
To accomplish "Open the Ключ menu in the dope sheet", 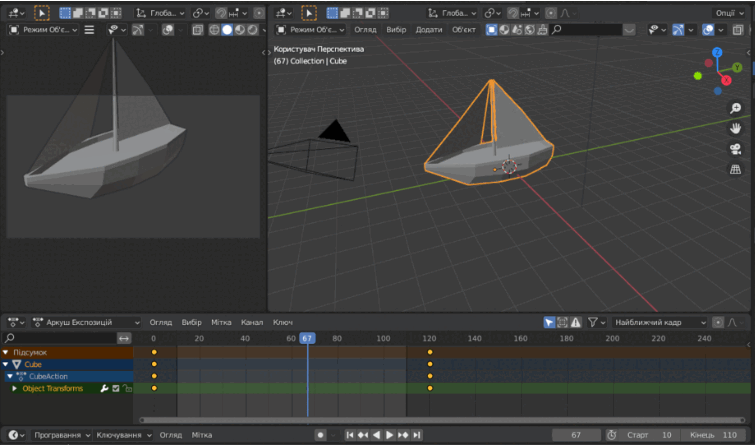I will point(283,322).
